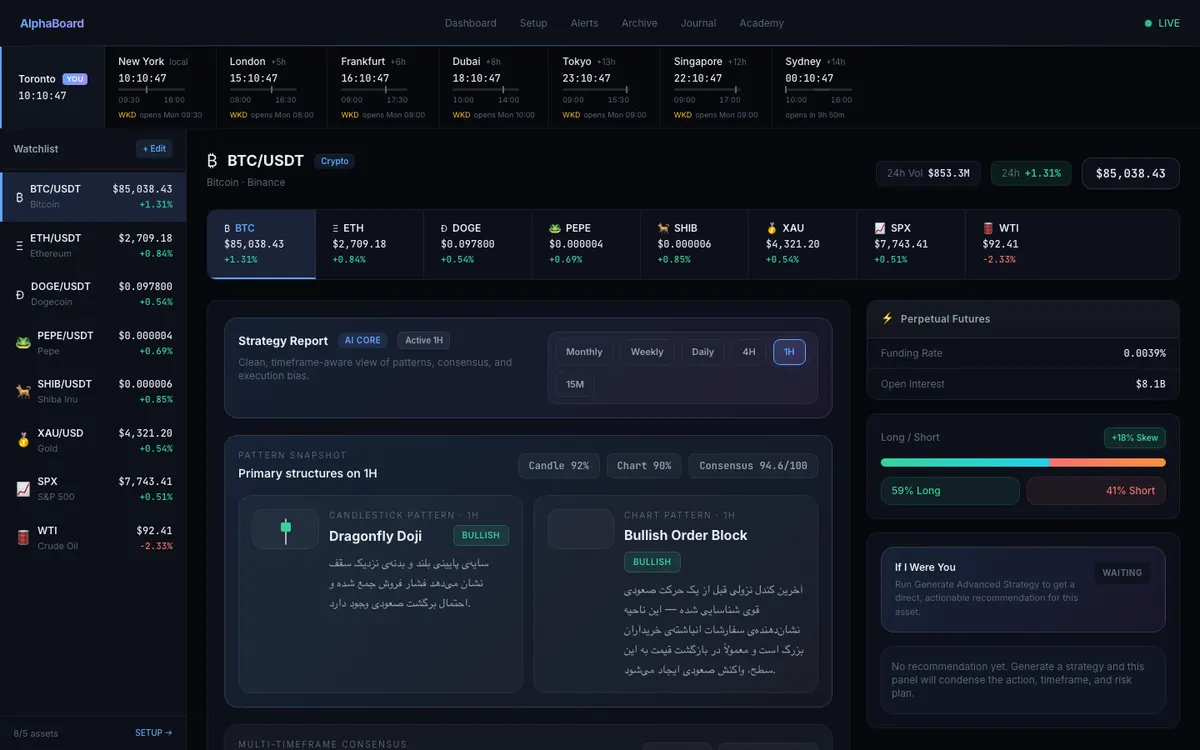Select the WTI tab in the ticker strip
The height and width of the screenshot is (750, 1200).
click(1019, 244)
